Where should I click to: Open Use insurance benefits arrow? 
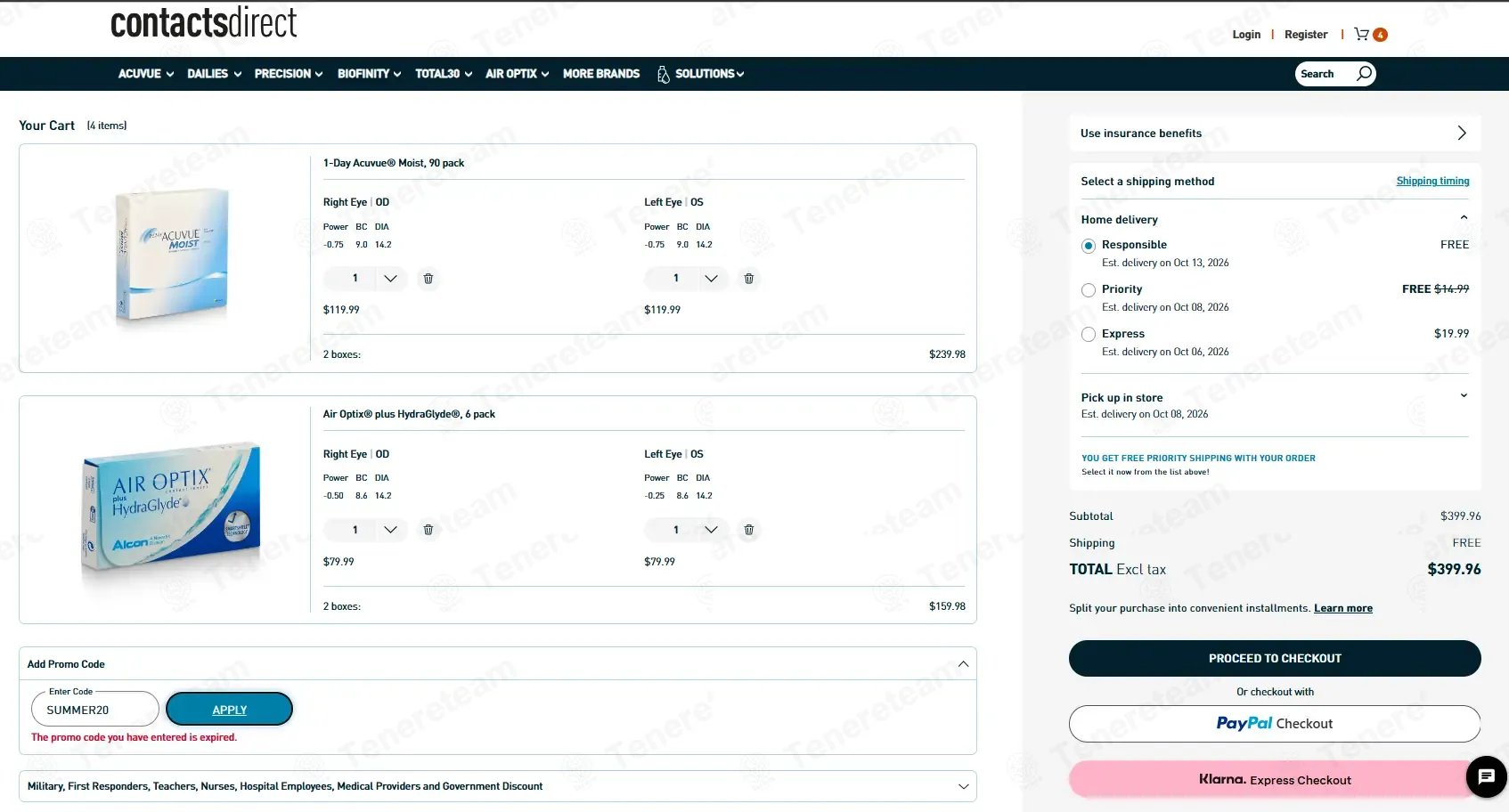[1462, 133]
